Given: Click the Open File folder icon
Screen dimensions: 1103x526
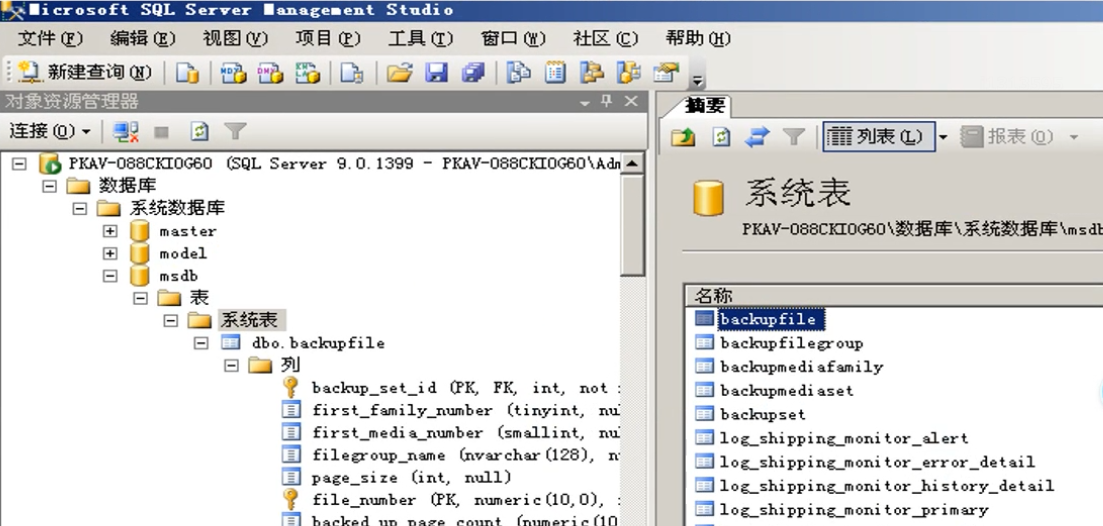Looking at the screenshot, I should tap(399, 72).
